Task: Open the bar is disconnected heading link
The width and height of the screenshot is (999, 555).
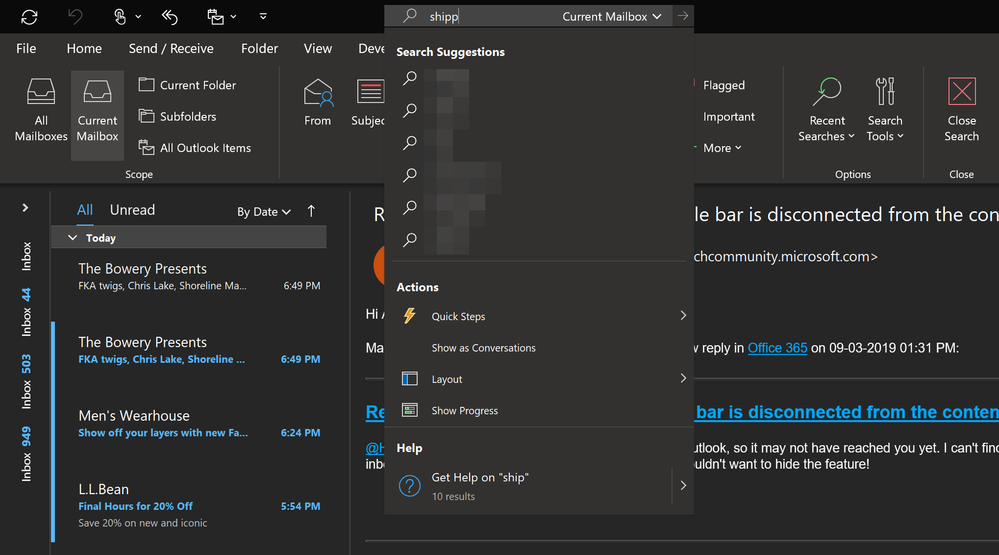Action: [x=847, y=412]
